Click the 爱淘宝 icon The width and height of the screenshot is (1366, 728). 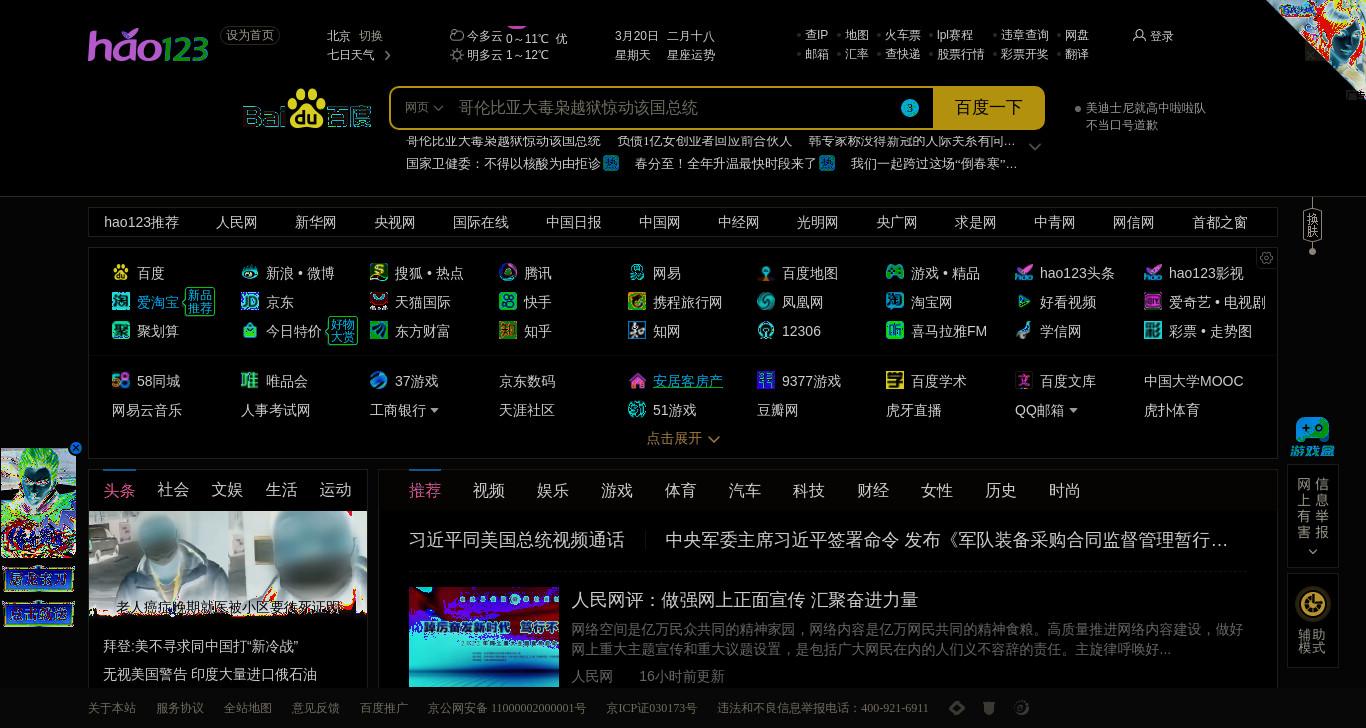(121, 301)
